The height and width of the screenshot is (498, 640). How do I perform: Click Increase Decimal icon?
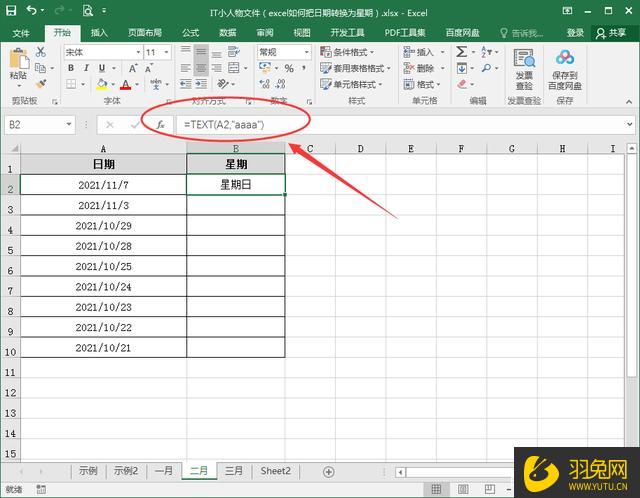point(265,84)
